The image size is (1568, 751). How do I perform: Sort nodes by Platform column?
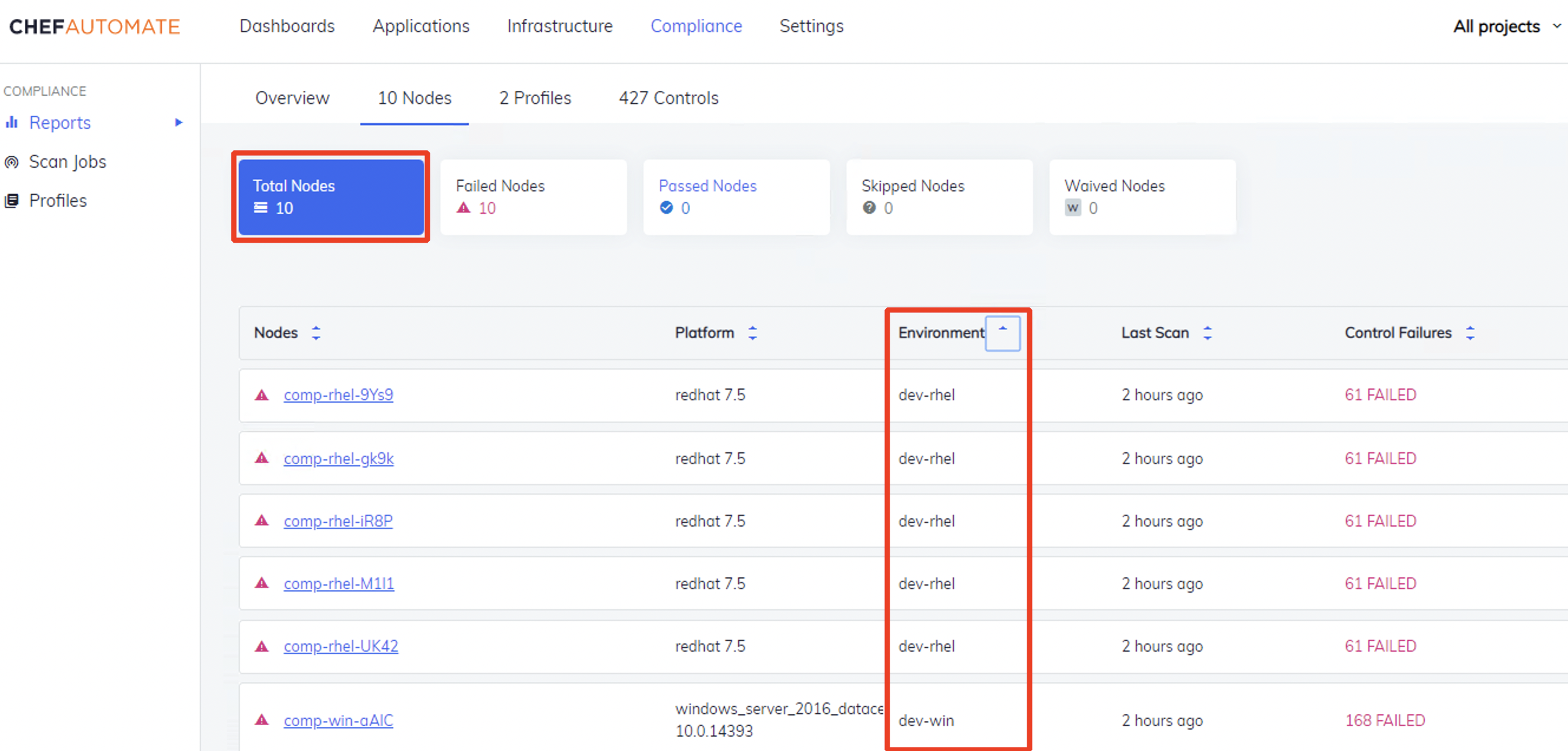tap(752, 332)
